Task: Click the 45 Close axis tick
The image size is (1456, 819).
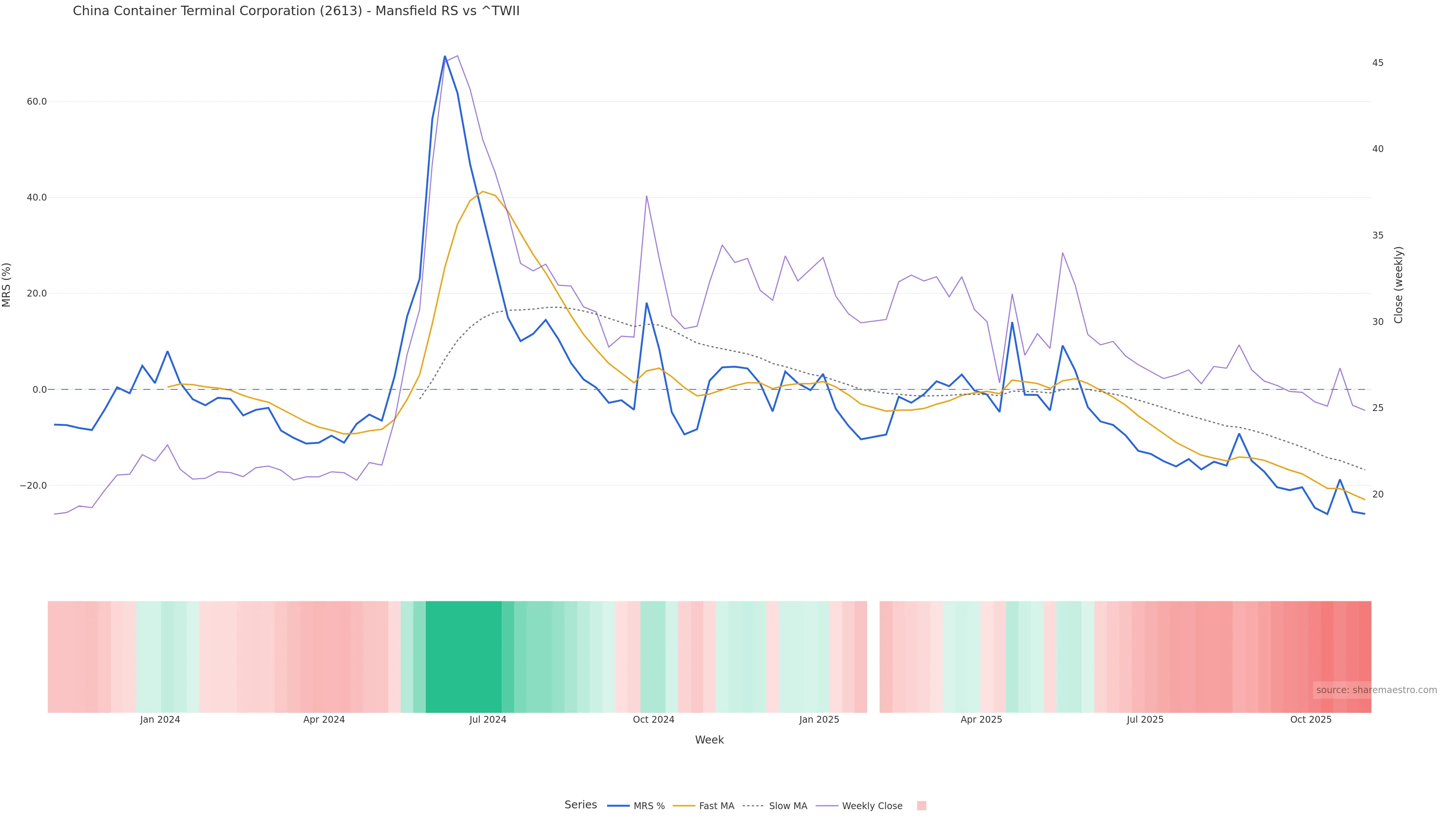Action: [x=1378, y=63]
